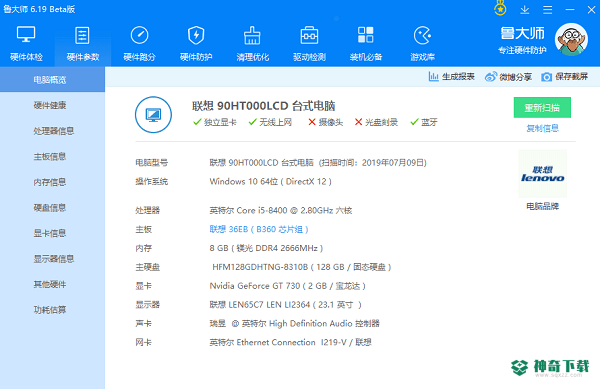Open the main menu hamburger icon

[548, 10]
